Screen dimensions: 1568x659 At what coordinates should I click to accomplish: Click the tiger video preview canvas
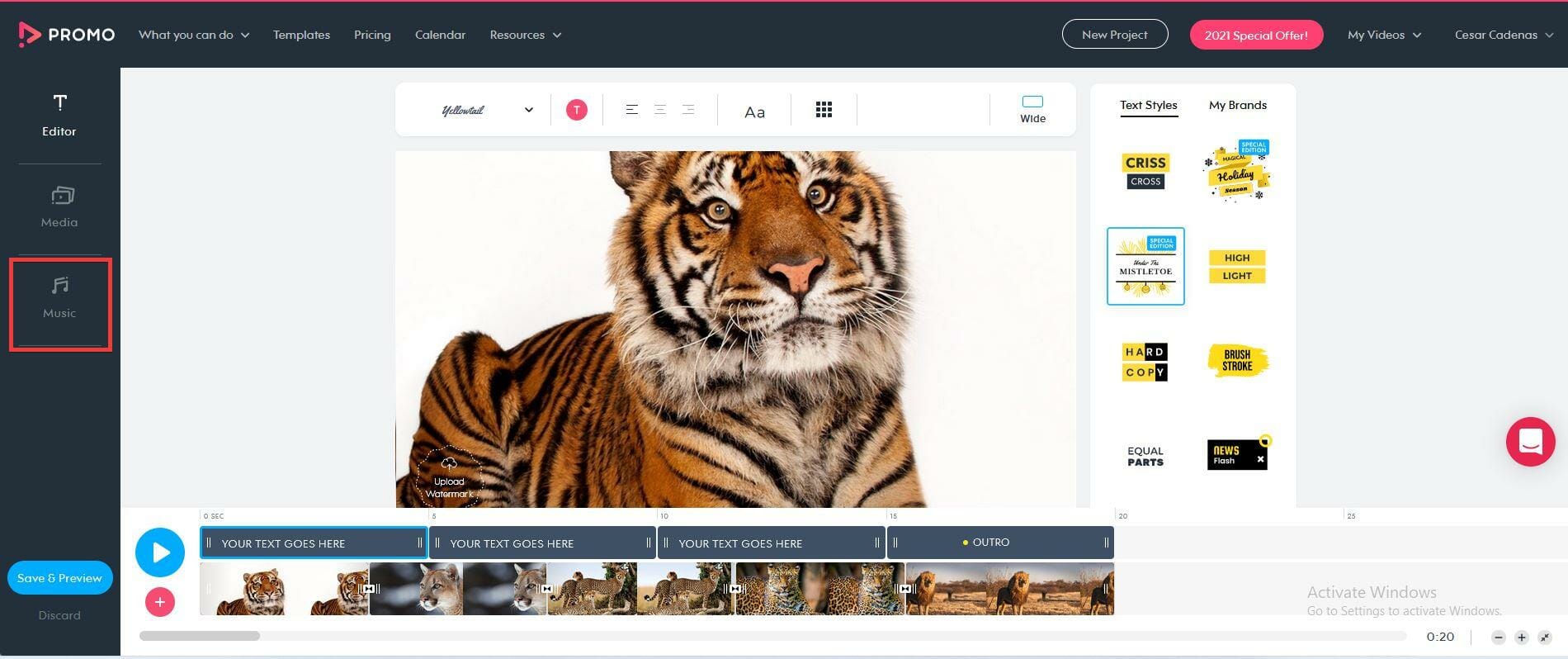pyautogui.click(x=735, y=329)
